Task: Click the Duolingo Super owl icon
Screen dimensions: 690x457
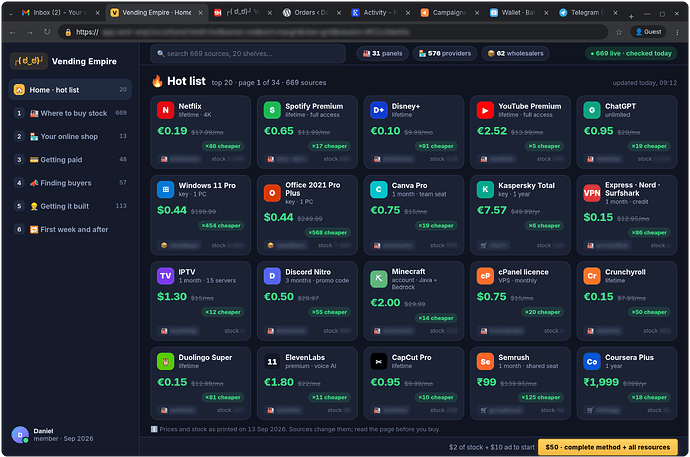Action: pyautogui.click(x=165, y=362)
